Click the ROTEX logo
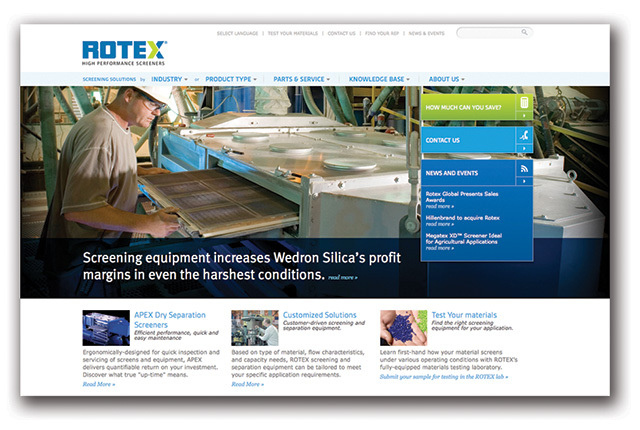Viewport: 640px width, 430px height. [124, 52]
